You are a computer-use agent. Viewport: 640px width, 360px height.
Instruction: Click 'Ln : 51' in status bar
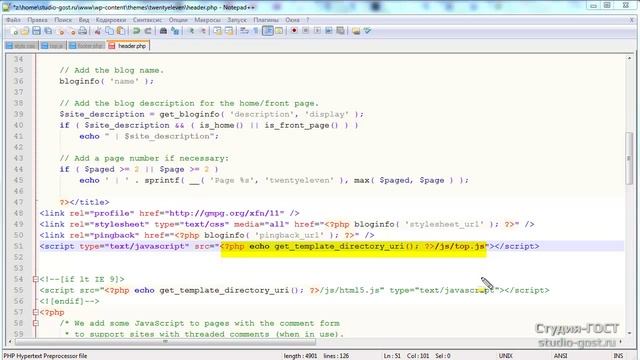click(x=391, y=356)
